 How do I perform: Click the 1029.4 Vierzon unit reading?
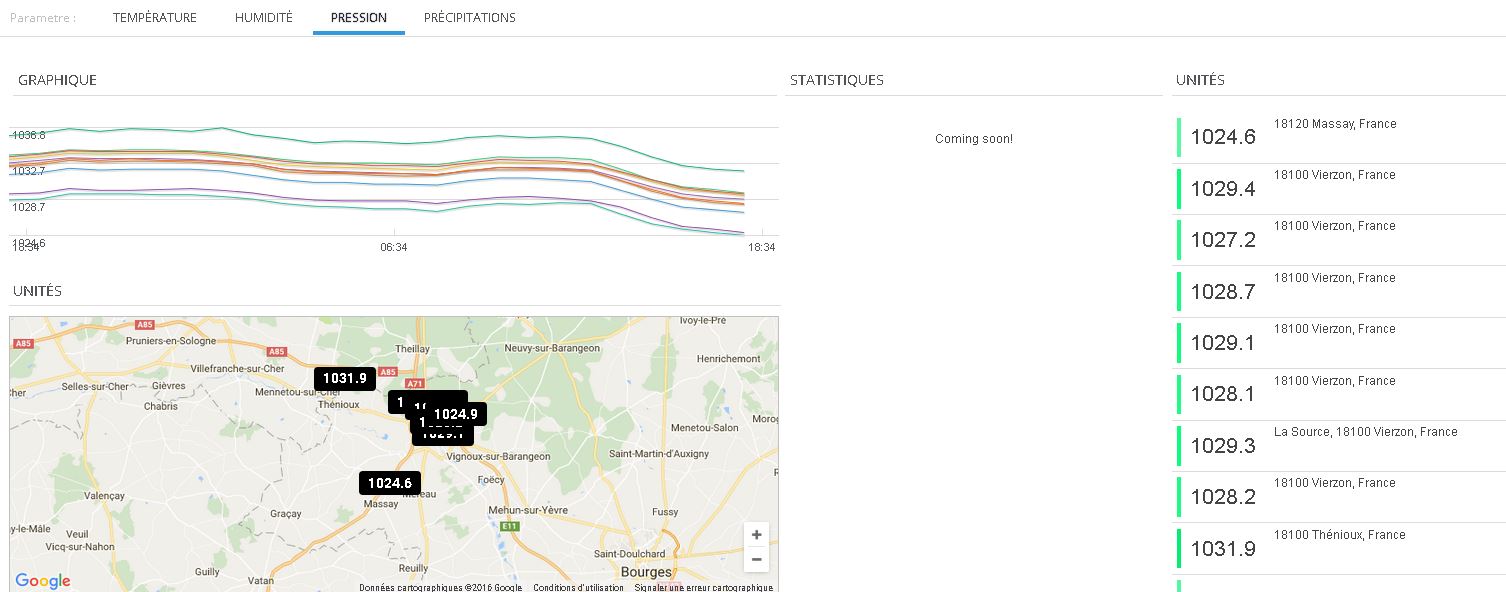[1222, 189]
